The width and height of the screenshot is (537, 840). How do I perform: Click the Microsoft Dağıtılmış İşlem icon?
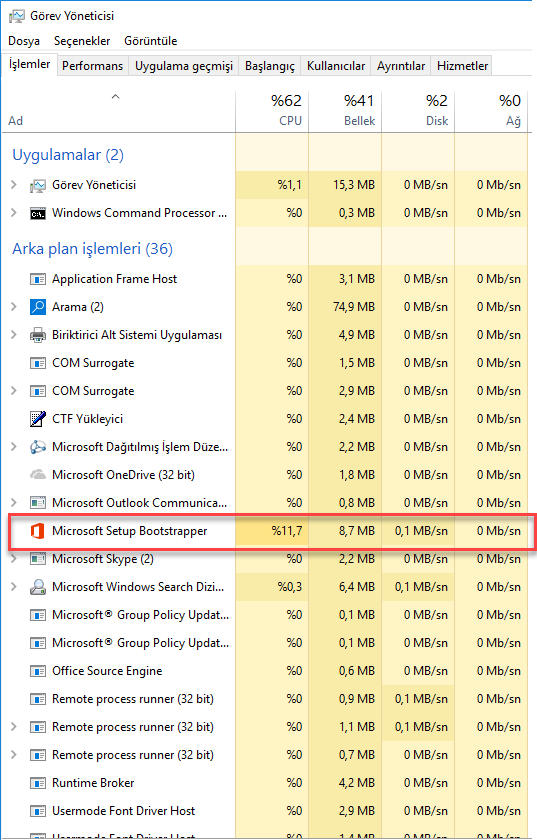[38, 447]
